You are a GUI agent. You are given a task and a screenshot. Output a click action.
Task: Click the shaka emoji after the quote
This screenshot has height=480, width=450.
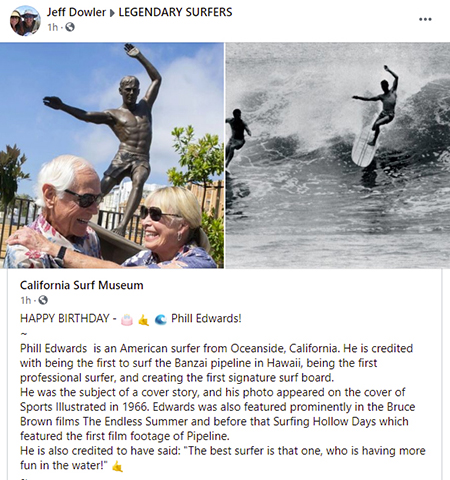pyautogui.click(x=117, y=466)
